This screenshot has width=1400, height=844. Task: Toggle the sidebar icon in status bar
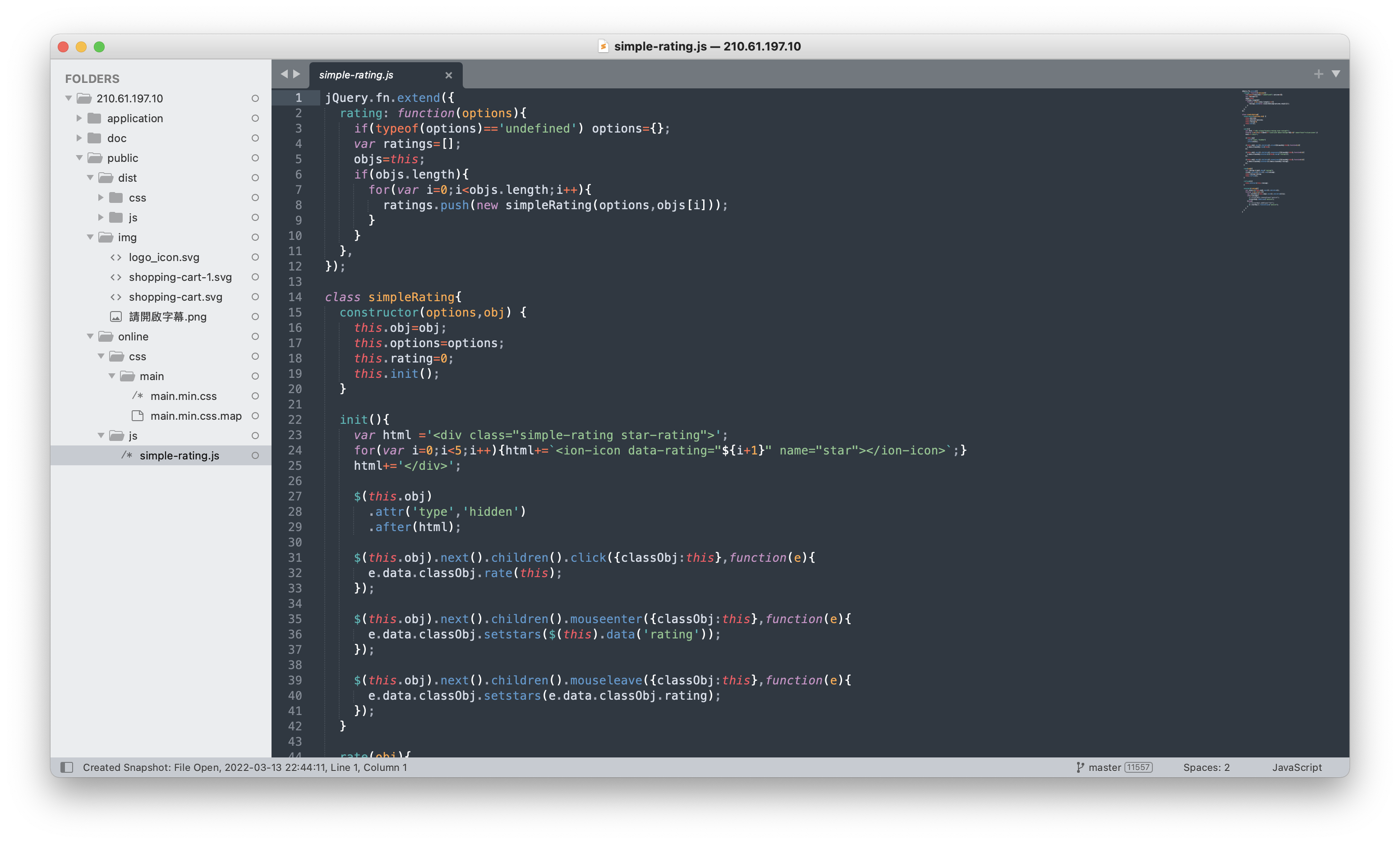click(66, 767)
